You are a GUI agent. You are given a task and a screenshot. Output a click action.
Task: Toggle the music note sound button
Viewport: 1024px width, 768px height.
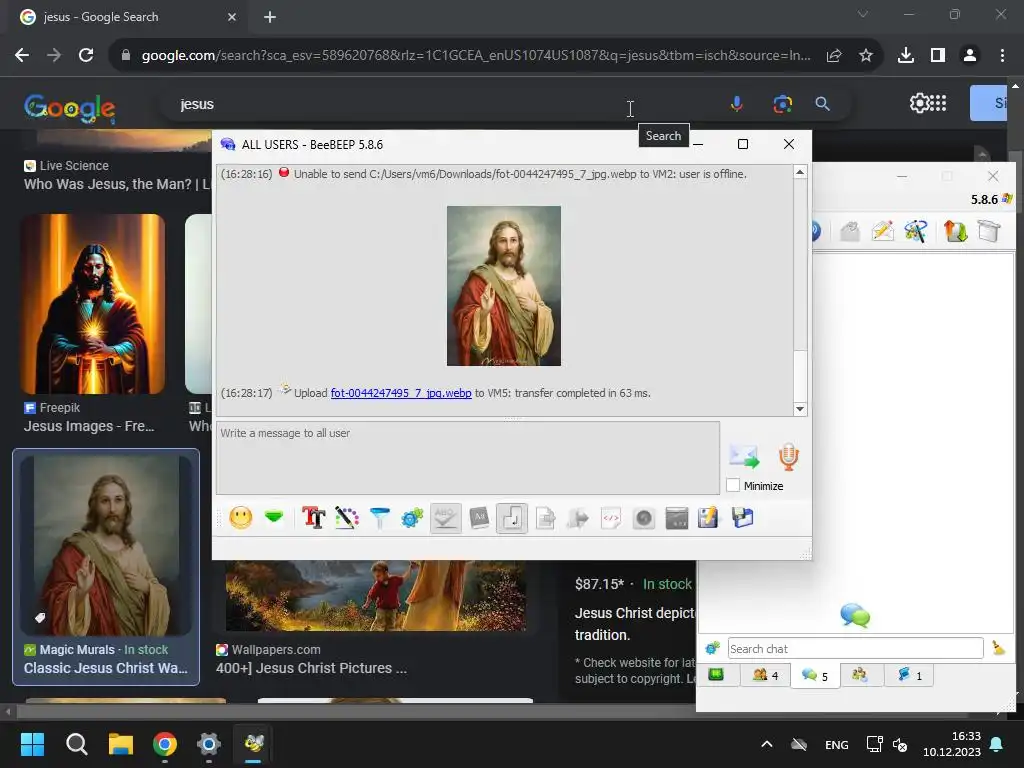point(512,519)
